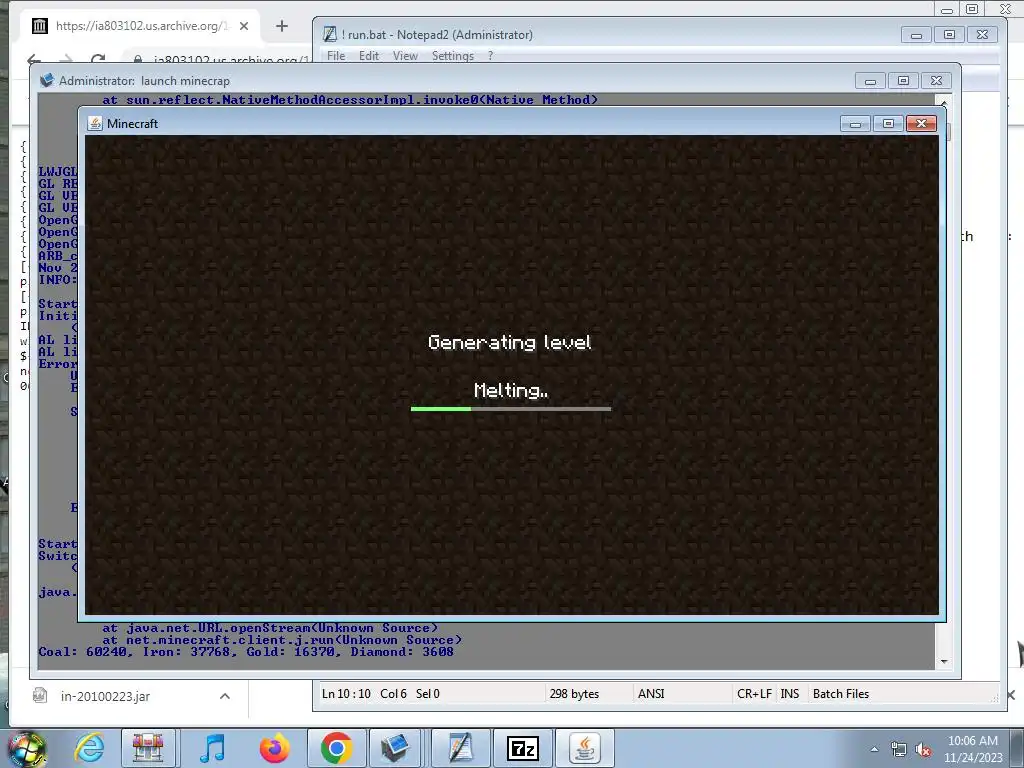1024x768 pixels.
Task: Open the network tray icon
Action: tap(899, 750)
